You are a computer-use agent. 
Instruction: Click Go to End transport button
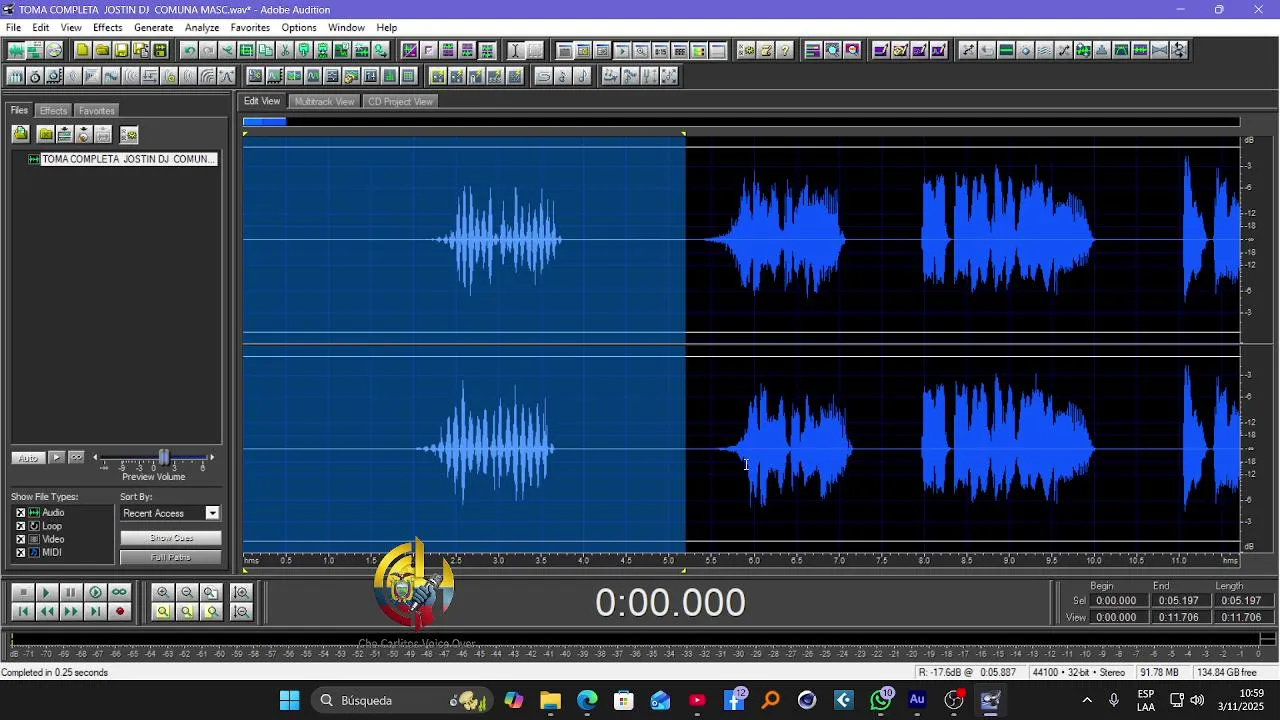coord(95,611)
